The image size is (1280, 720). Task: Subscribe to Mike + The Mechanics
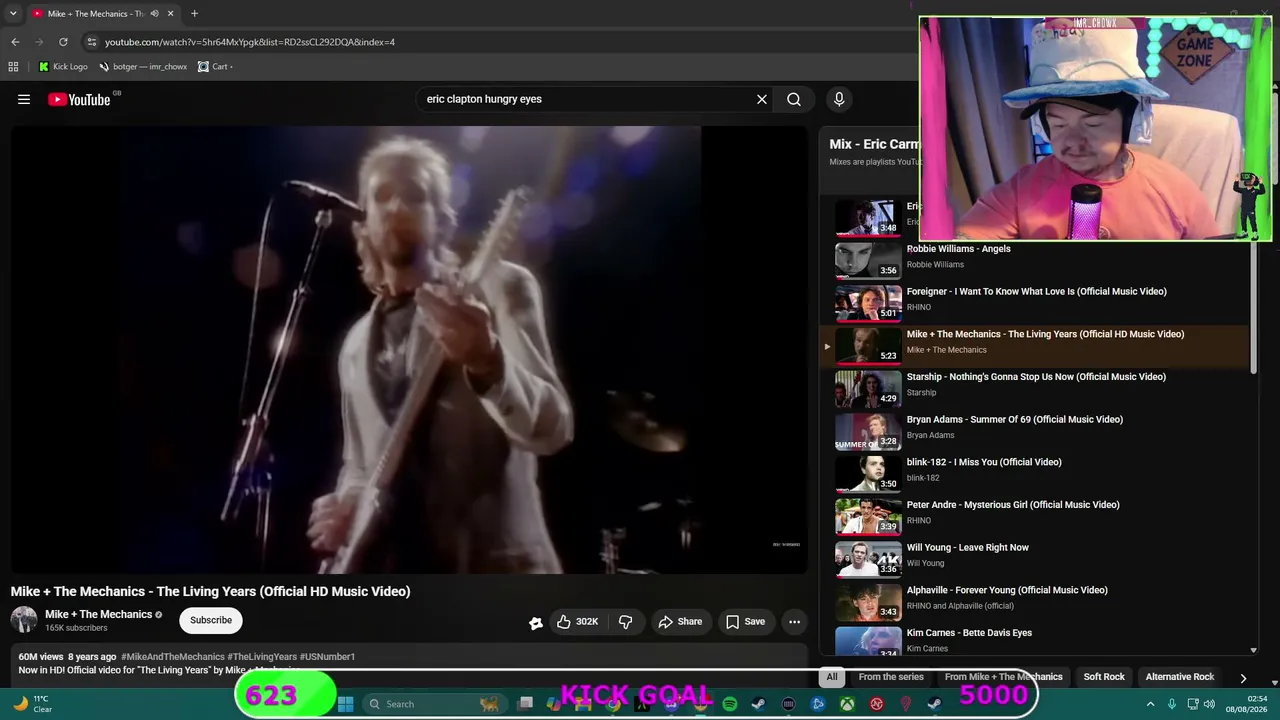(x=211, y=620)
